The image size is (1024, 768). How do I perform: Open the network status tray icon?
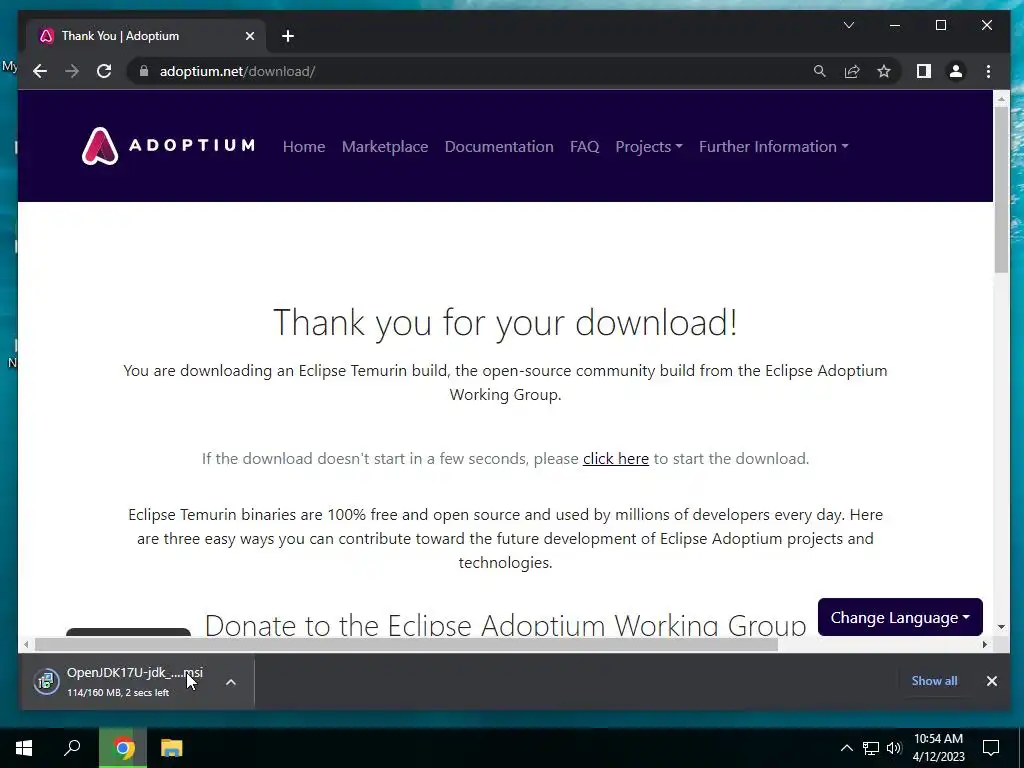click(x=871, y=748)
